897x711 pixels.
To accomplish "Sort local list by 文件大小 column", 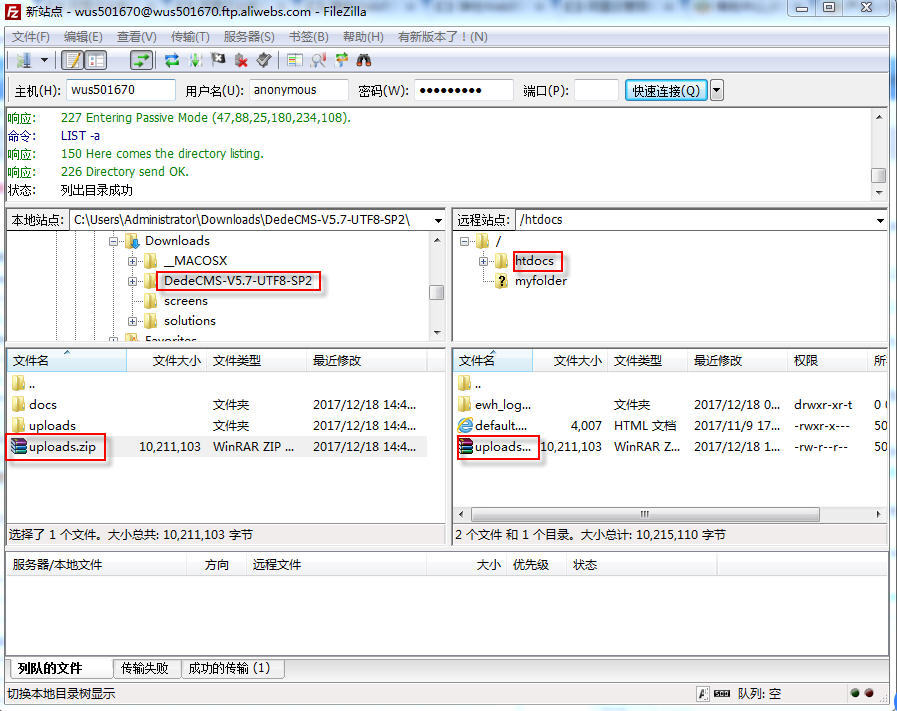I will (166, 361).
